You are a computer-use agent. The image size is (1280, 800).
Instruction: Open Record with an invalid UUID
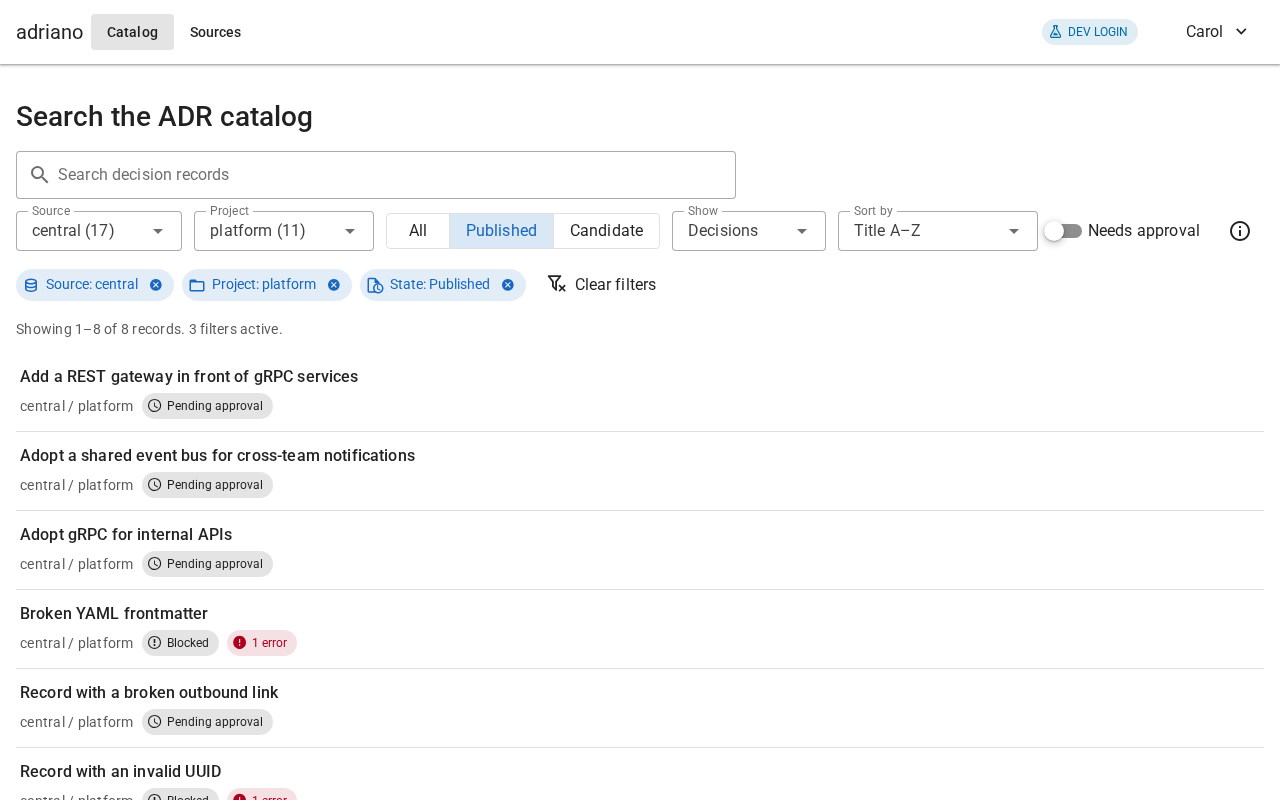[120, 772]
